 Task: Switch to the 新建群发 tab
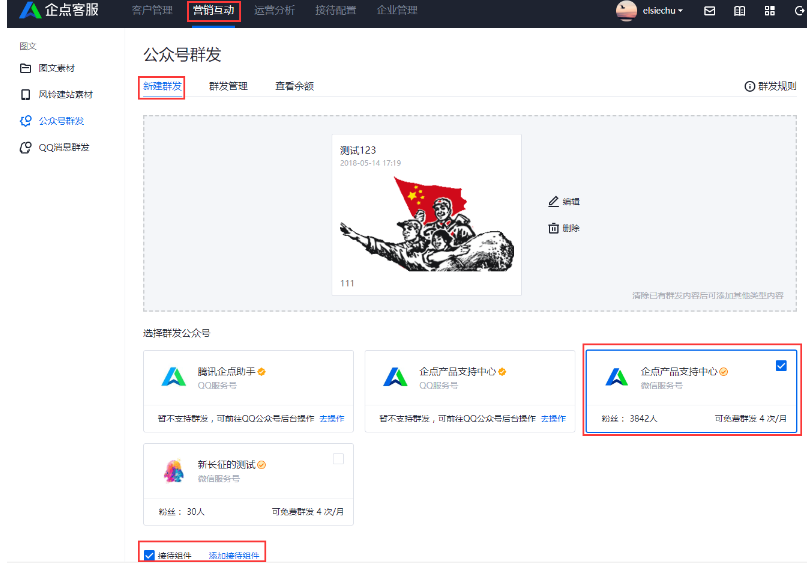point(162,86)
